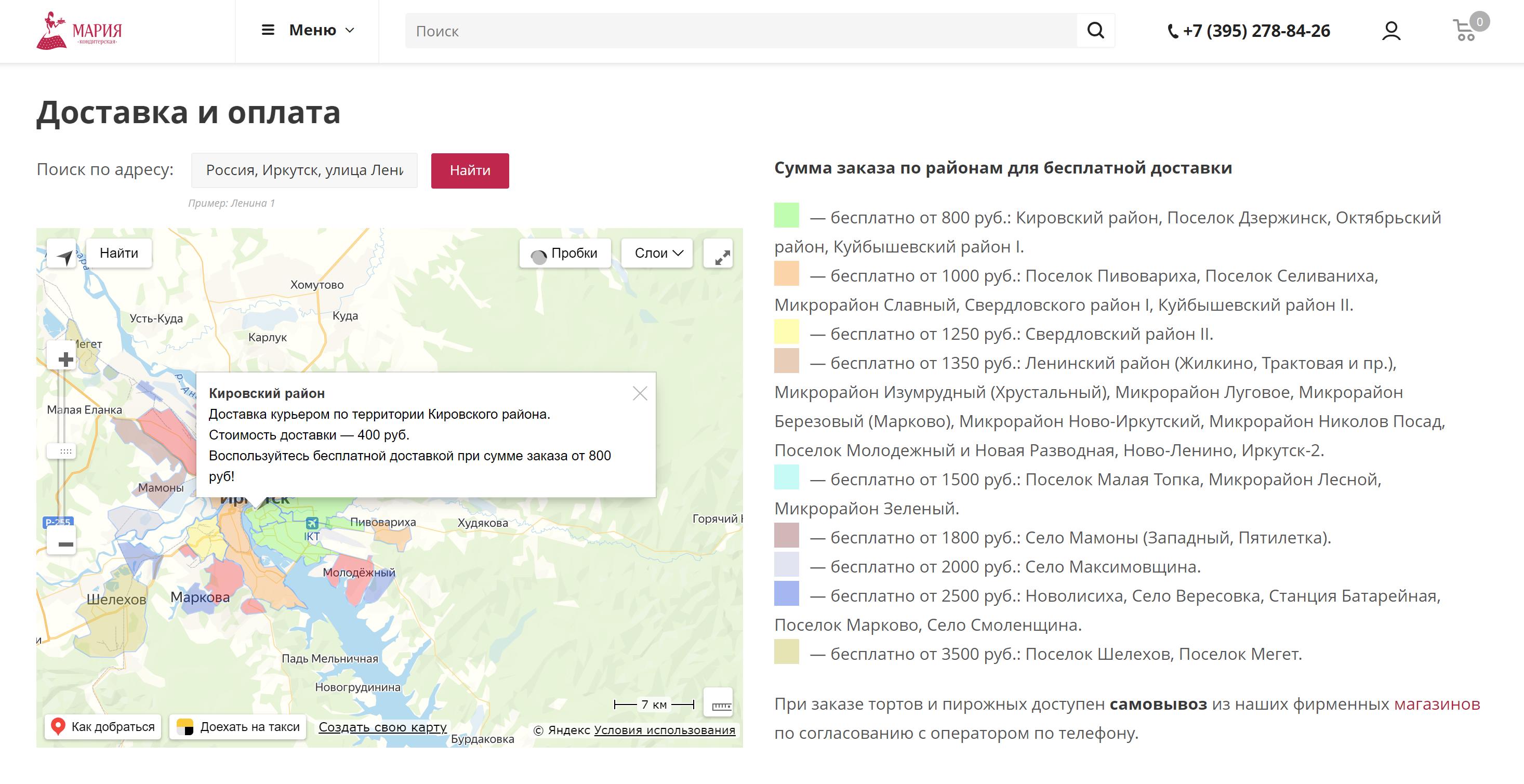Click the mauve 1800 руб. swatch
Viewport: 1524px width, 784px height.
(786, 535)
